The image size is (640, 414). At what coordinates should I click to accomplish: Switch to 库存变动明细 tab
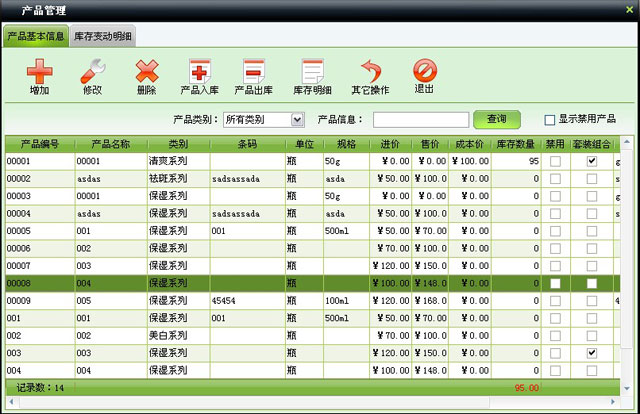pyautogui.click(x=104, y=36)
